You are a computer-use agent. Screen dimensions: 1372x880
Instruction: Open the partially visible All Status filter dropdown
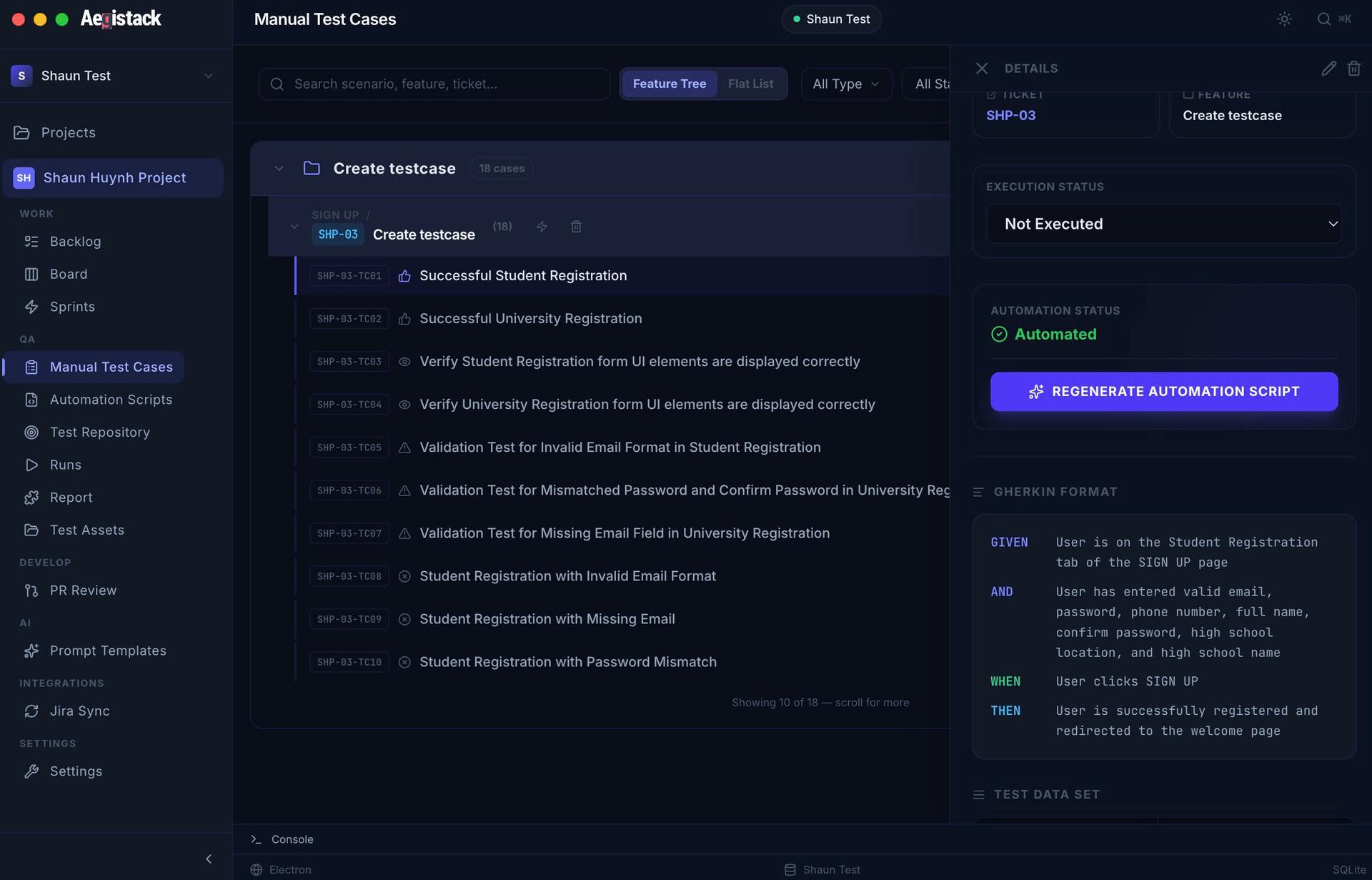[926, 84]
